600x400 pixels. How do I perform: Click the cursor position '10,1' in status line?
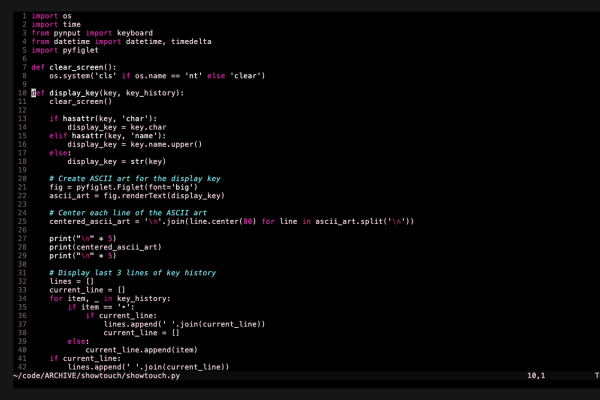tap(536, 376)
